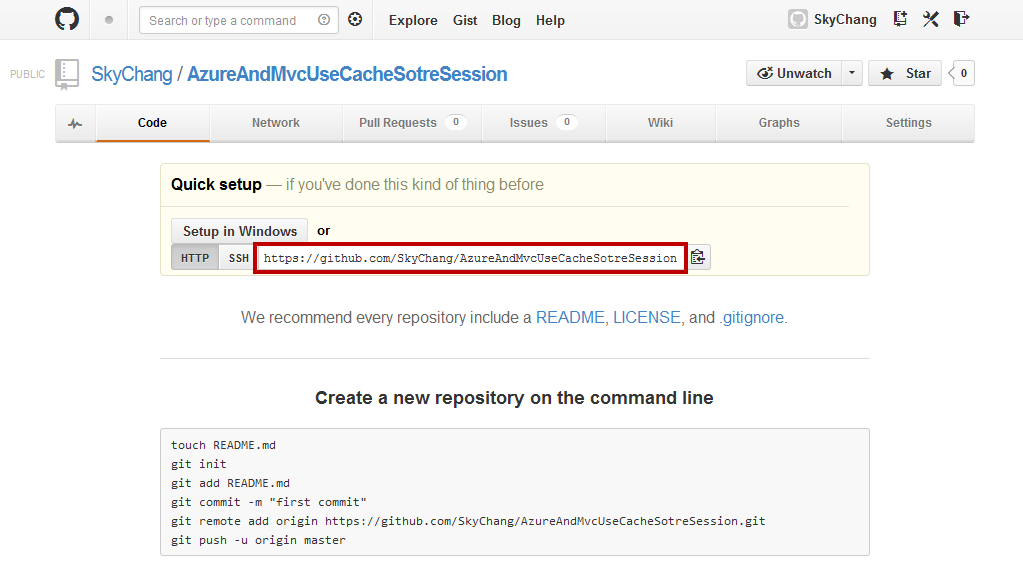1023x573 pixels.
Task: Open Help in top navigation
Action: pos(550,20)
